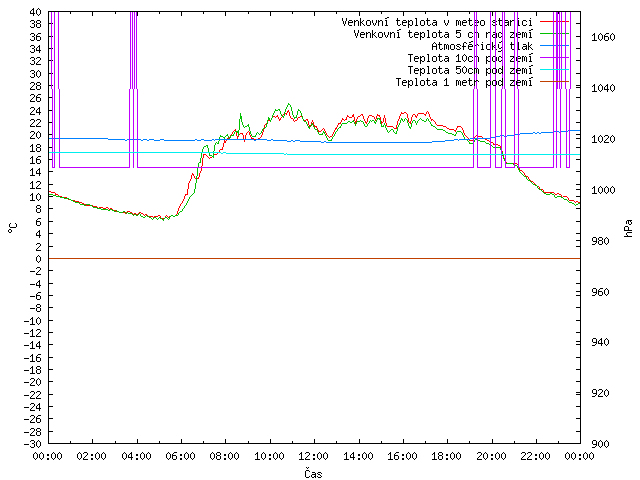Click the '04:00' time tick label
640x480 pixels.
[136, 456]
